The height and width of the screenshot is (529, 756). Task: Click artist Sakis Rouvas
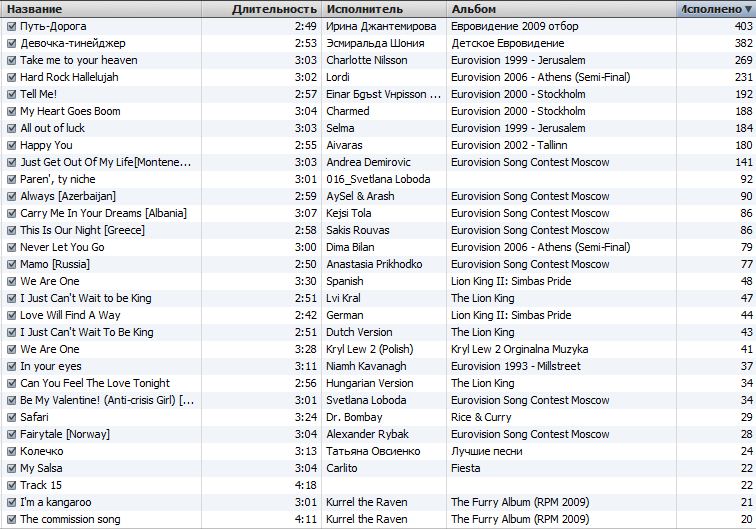[358, 230]
